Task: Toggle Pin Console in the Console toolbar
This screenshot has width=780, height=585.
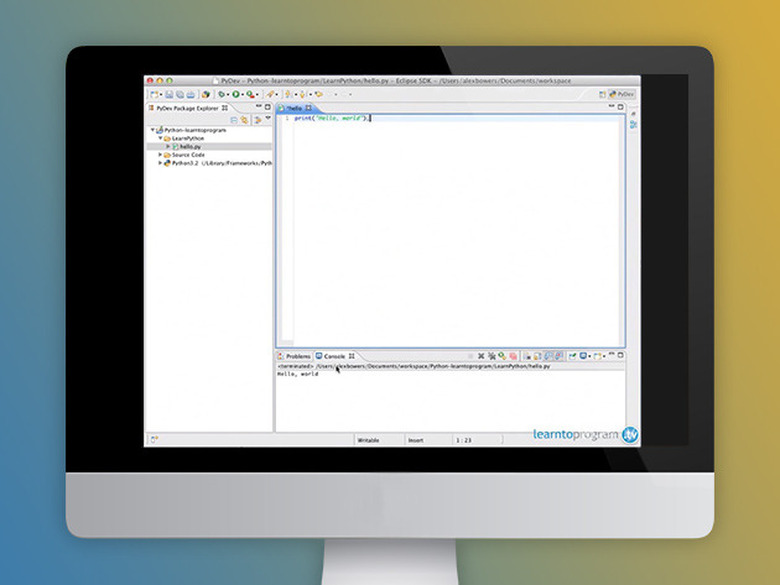Action: tap(572, 356)
